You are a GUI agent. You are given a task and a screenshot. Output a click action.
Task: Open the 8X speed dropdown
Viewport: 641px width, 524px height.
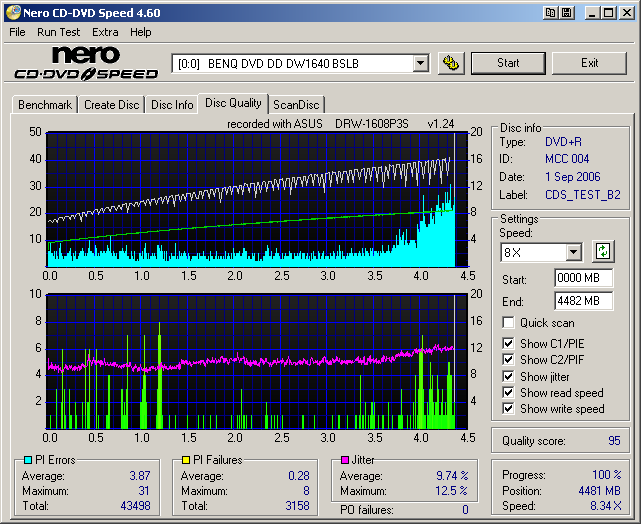pos(573,253)
